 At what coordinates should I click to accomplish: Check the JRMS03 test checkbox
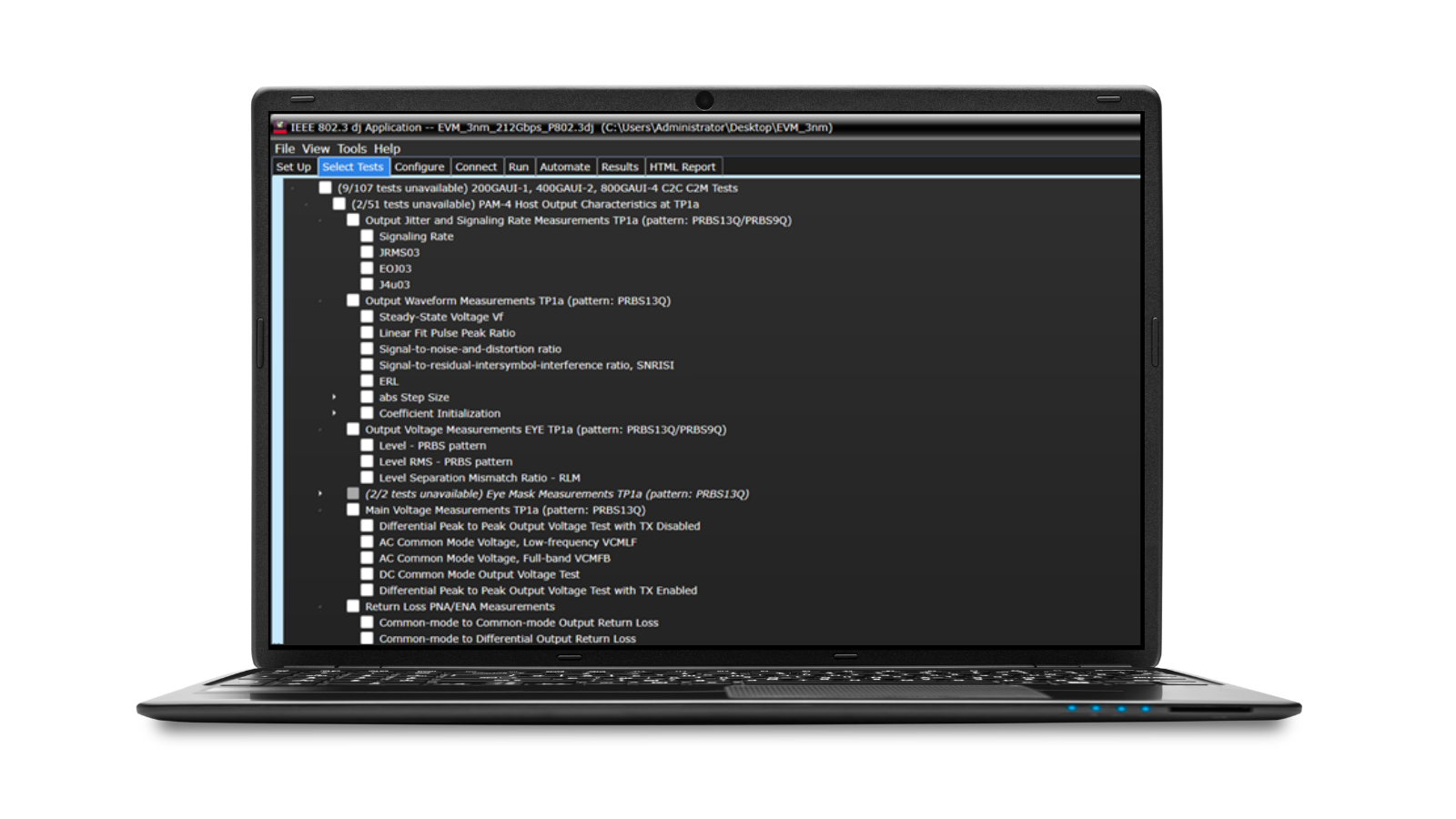point(367,252)
